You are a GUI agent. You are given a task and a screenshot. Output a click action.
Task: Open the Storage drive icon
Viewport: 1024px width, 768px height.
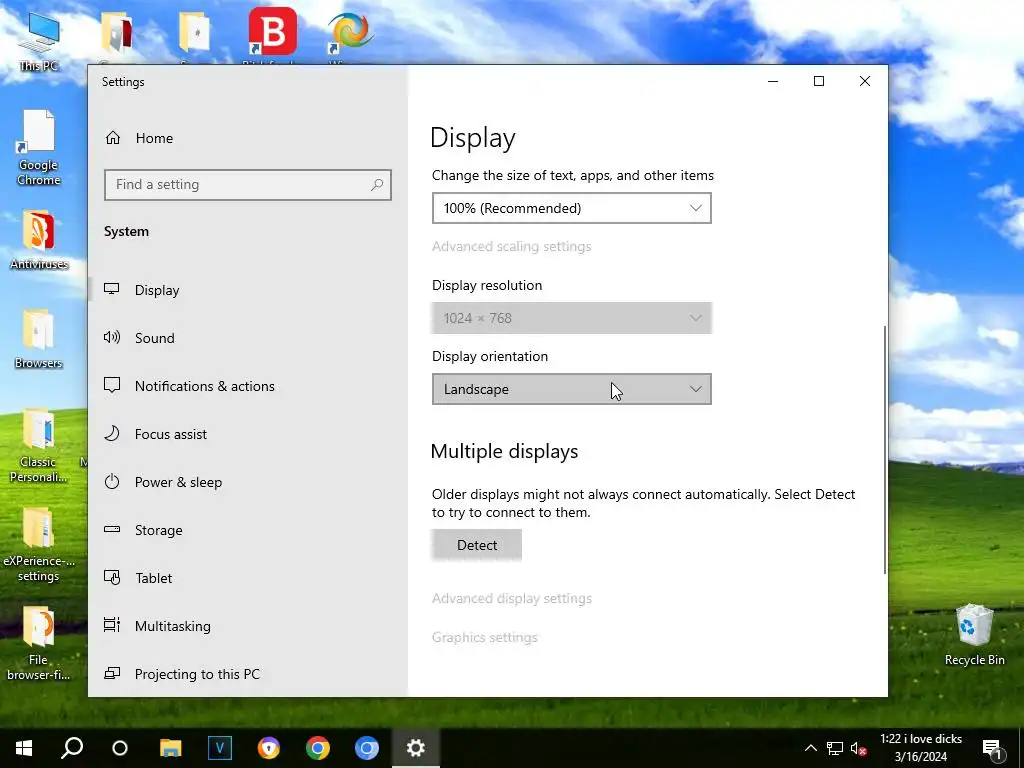112,529
